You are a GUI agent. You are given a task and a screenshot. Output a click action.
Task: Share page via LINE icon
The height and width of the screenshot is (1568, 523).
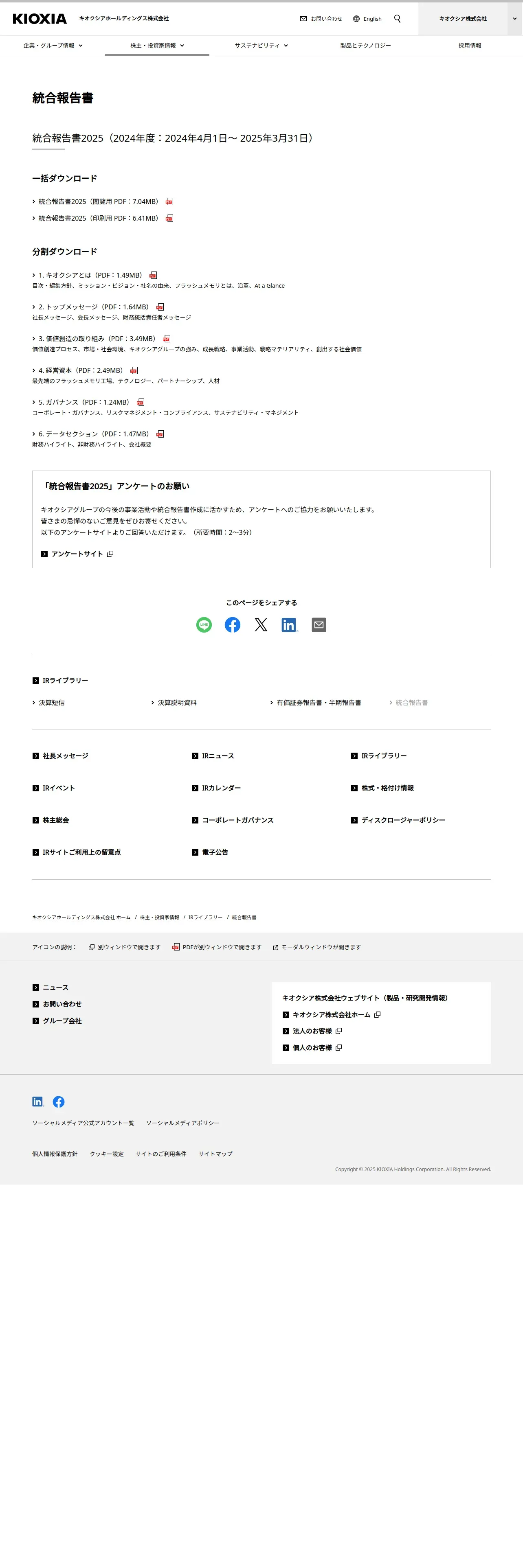point(204,624)
